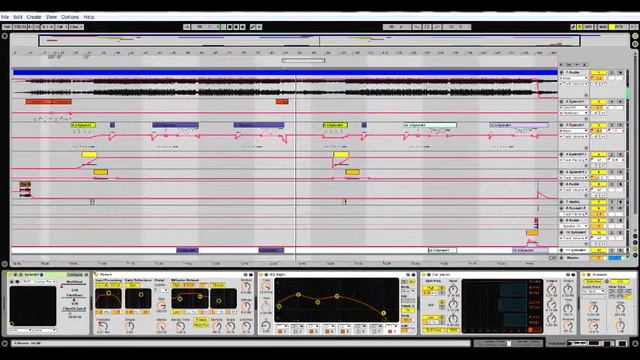Toggle the Spin button in Reverb Early Reflections
640x360 pixels.
point(132,285)
